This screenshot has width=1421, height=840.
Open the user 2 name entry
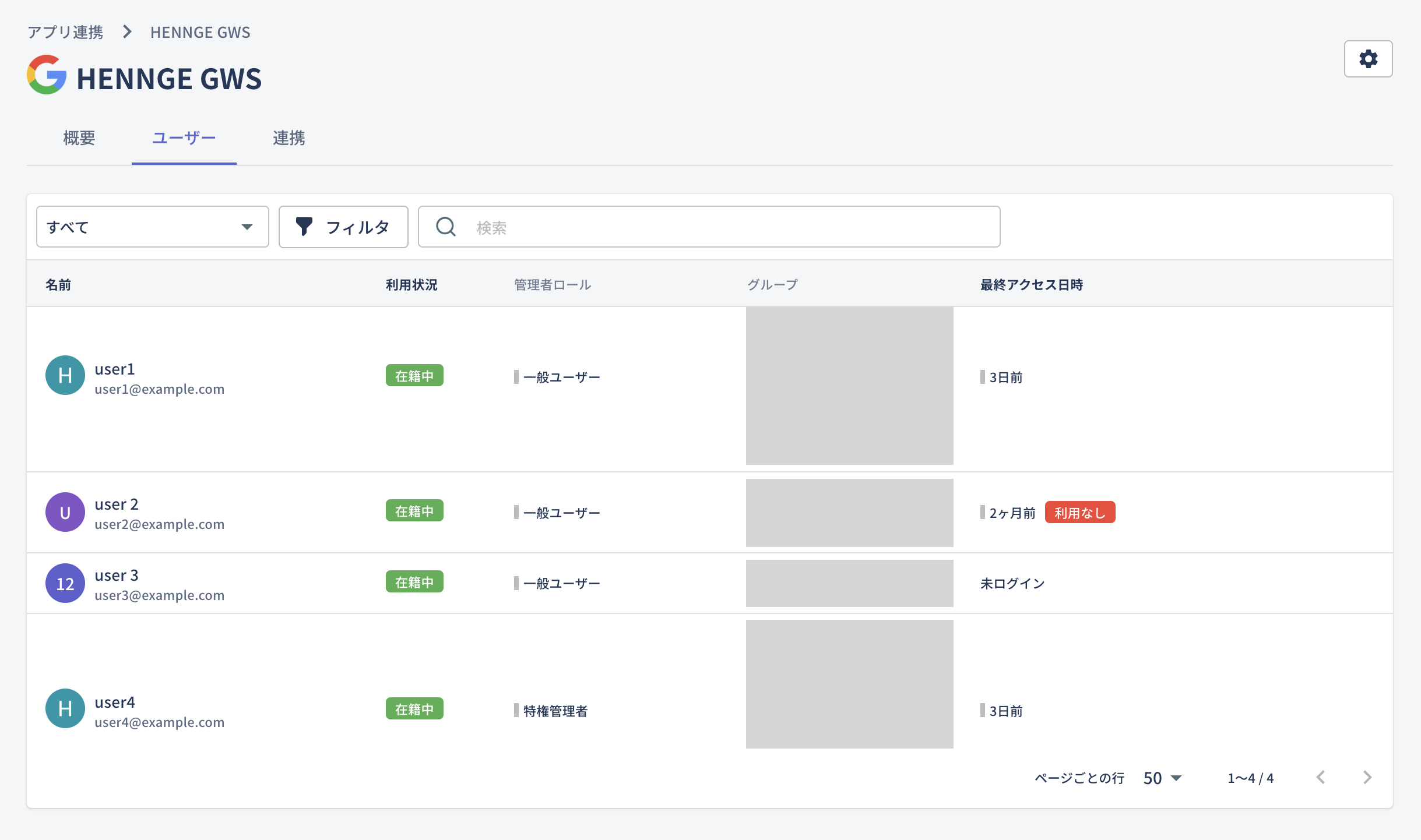(x=117, y=504)
